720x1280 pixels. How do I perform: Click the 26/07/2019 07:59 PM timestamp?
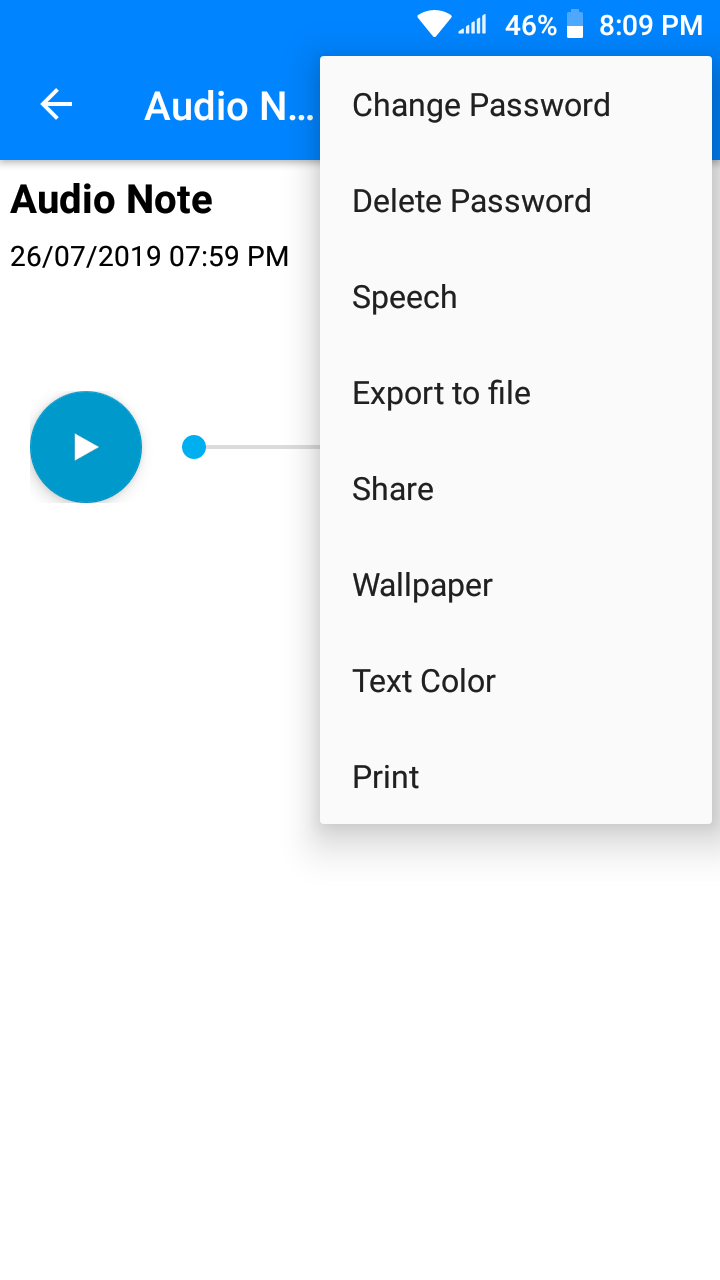(x=149, y=257)
